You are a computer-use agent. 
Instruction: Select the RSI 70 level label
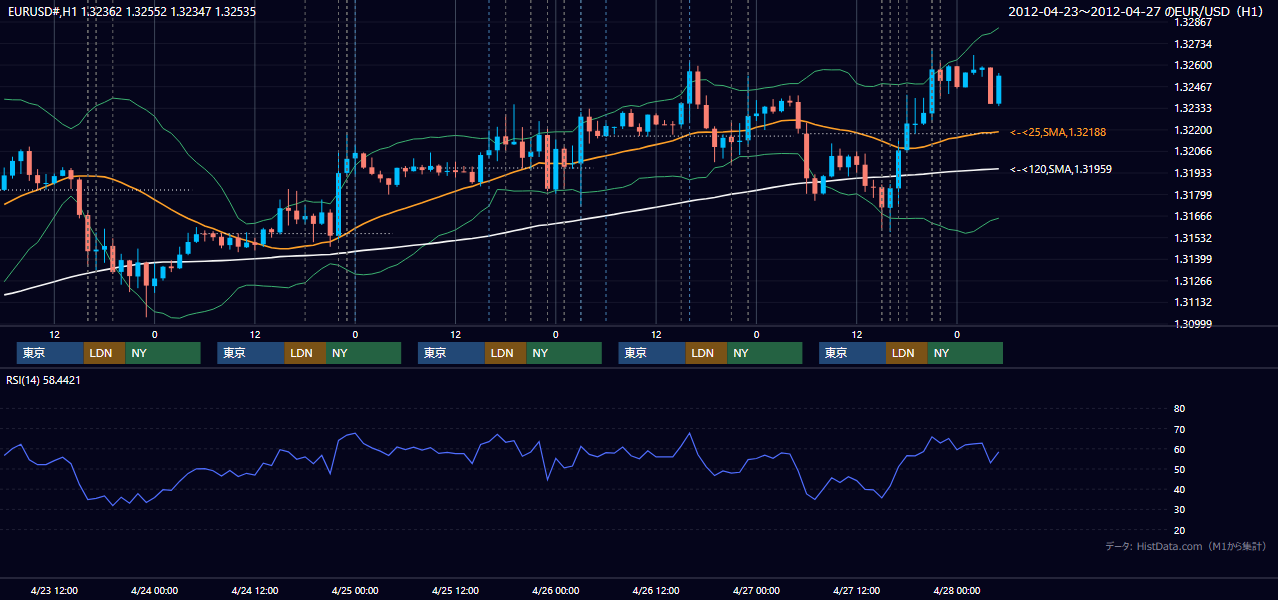[x=1179, y=429]
